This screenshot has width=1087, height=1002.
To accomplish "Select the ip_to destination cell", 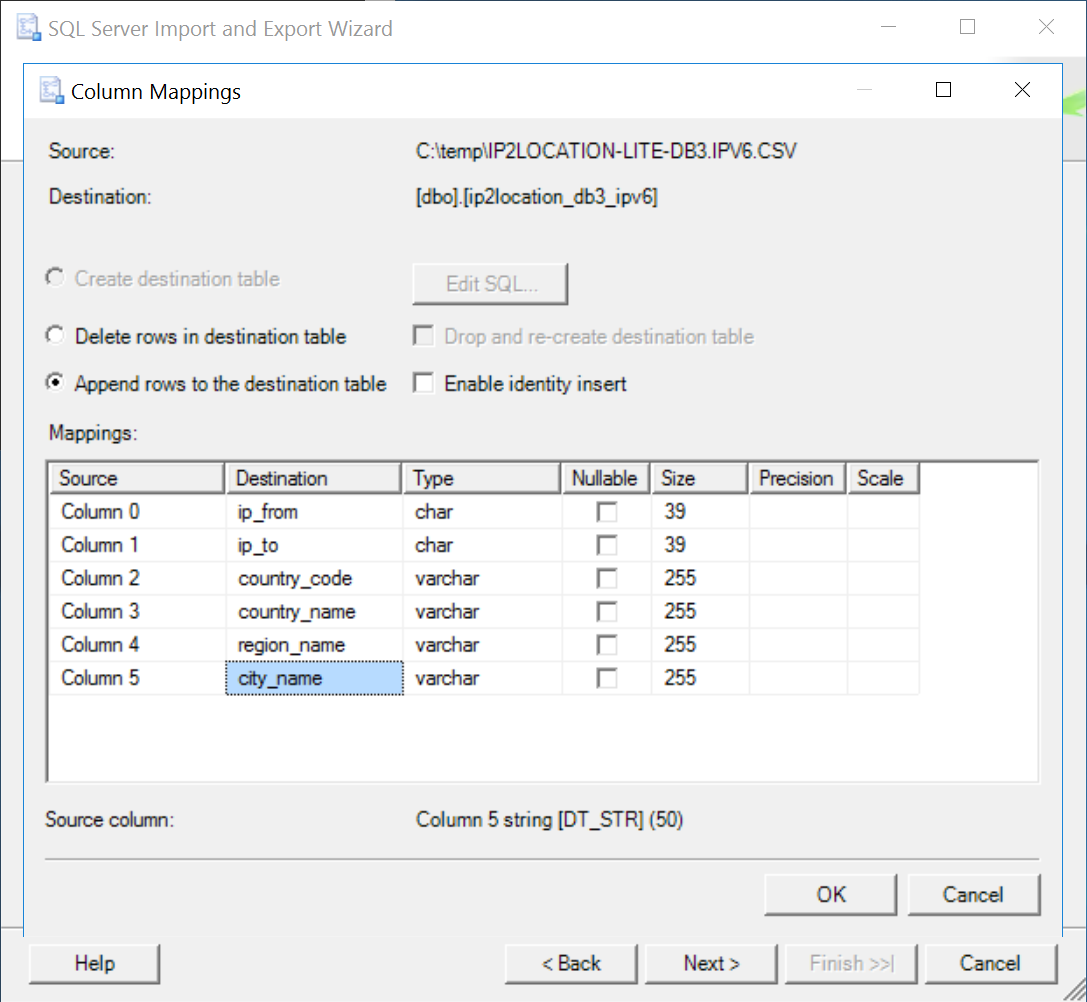I will (314, 545).
